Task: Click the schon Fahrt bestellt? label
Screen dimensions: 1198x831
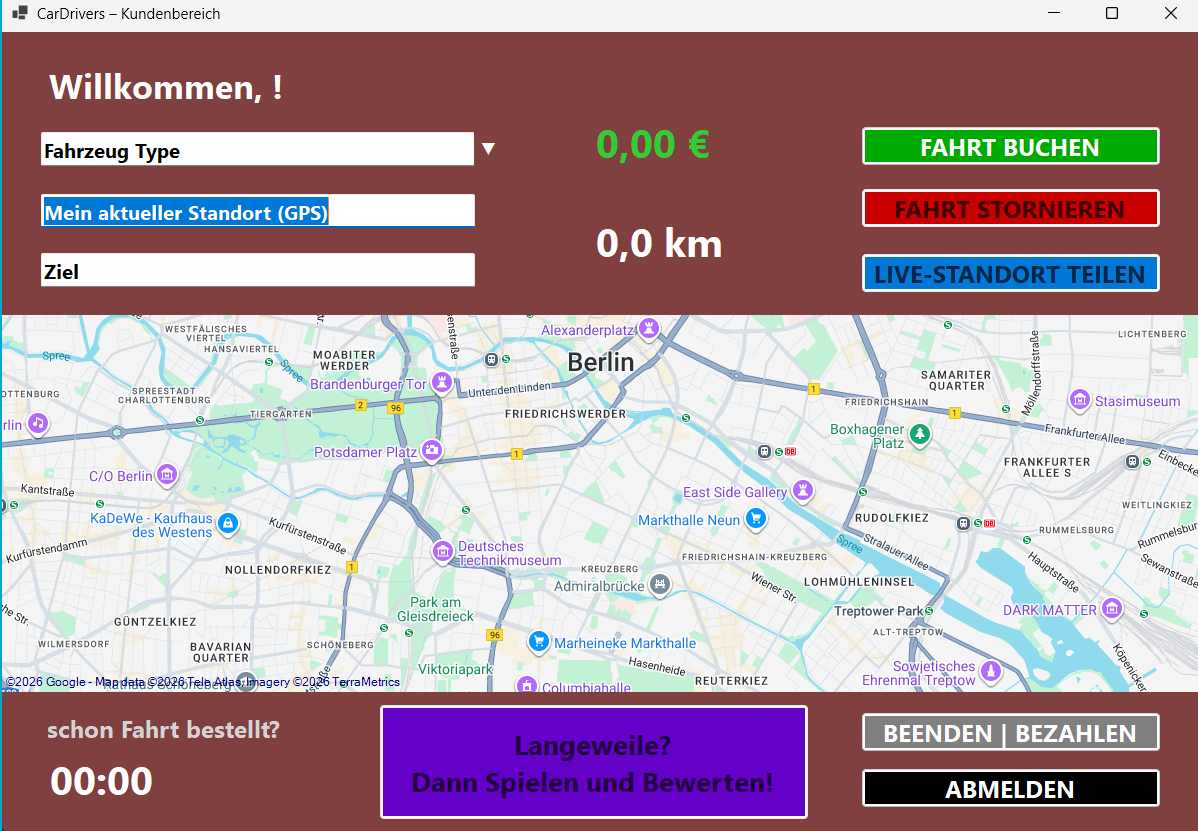Action: point(164,729)
